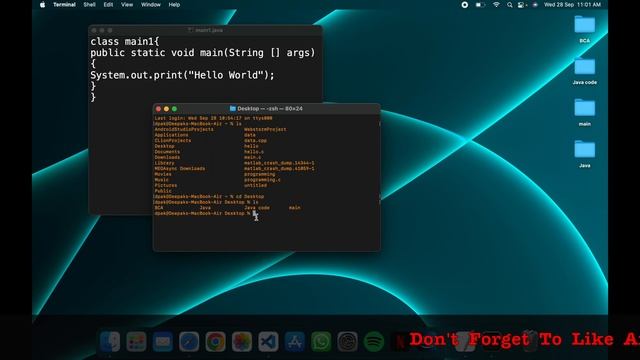Open Visual Studio Code from the Dock
This screenshot has width=640, height=360.
[x=268, y=341]
